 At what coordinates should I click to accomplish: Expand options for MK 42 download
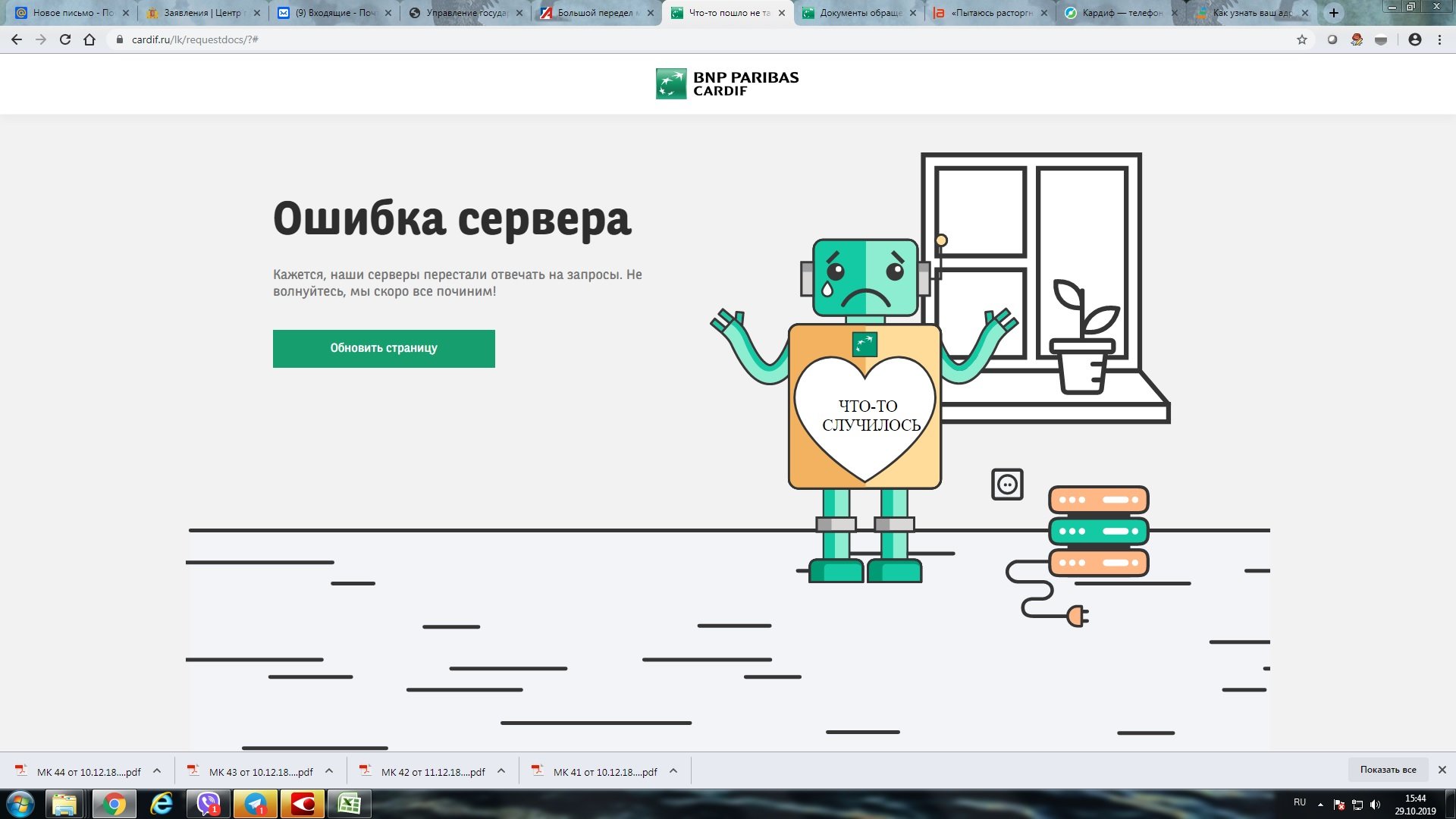(x=501, y=771)
